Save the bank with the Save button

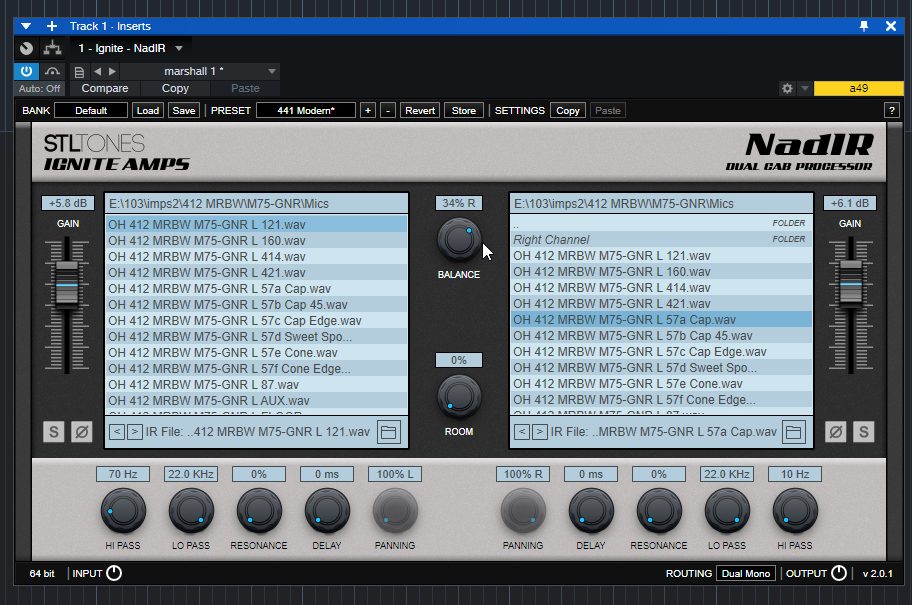click(x=184, y=111)
